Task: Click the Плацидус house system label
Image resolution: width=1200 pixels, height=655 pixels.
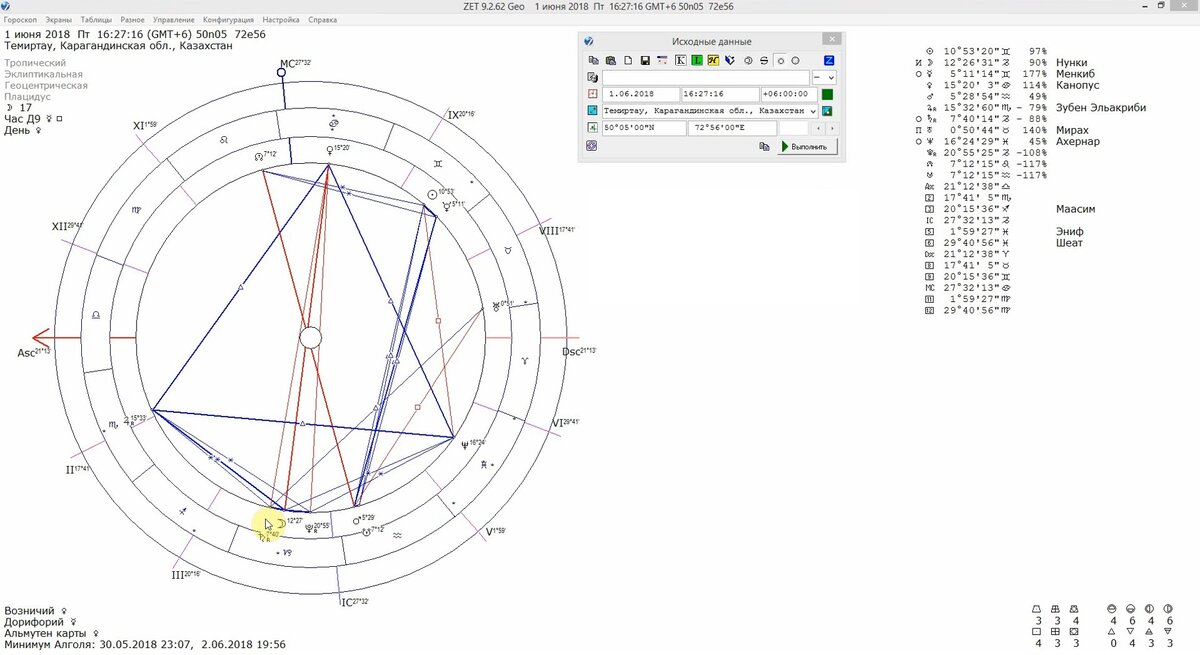Action: pos(27,97)
